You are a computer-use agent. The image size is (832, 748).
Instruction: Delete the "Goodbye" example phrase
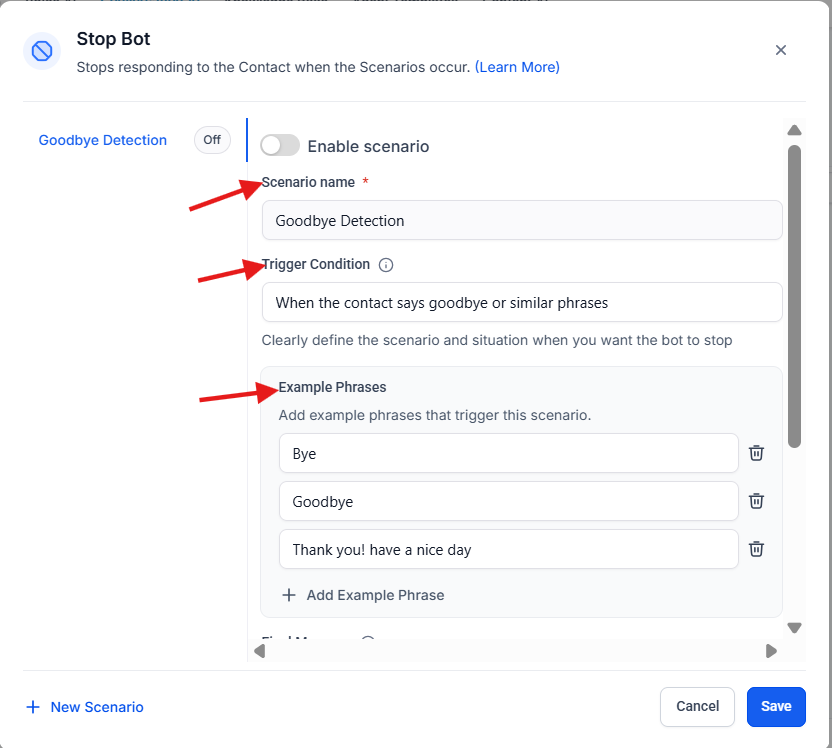click(x=757, y=501)
